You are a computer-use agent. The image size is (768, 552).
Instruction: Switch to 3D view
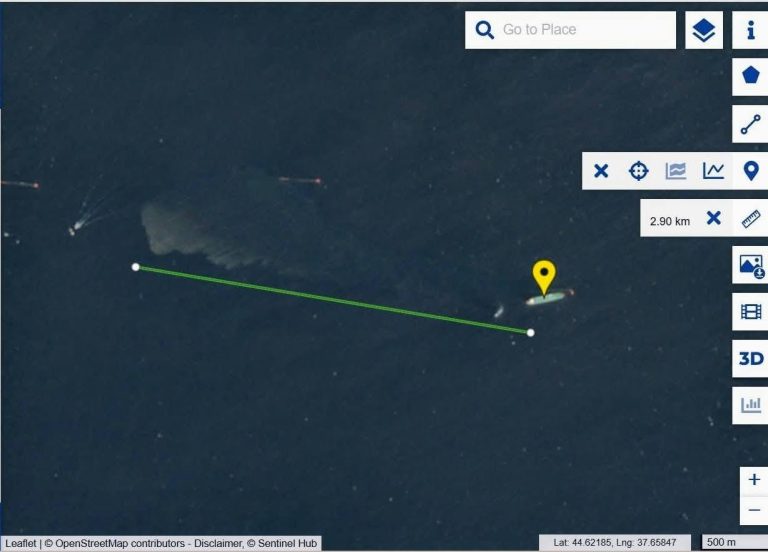(x=751, y=359)
